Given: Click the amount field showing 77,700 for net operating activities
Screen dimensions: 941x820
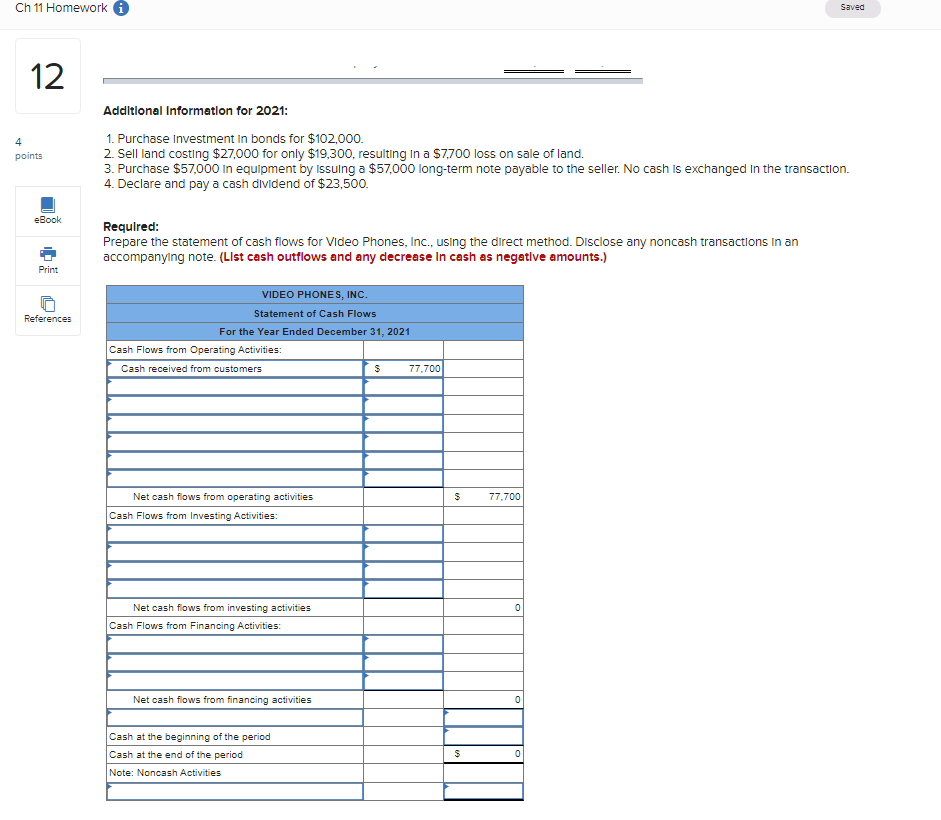Looking at the screenshot, I should pyautogui.click(x=483, y=496).
